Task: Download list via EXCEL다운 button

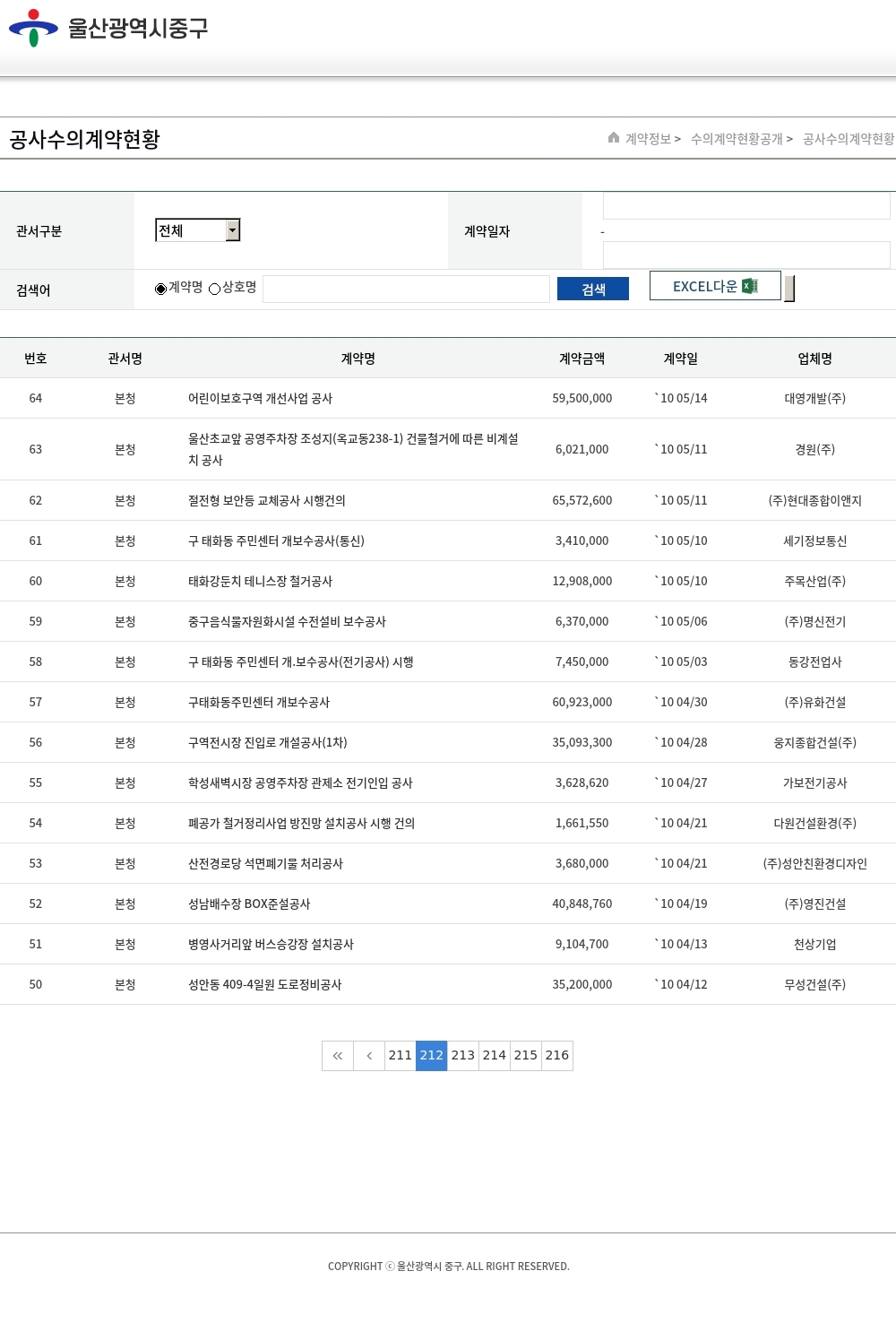Action: click(x=705, y=286)
